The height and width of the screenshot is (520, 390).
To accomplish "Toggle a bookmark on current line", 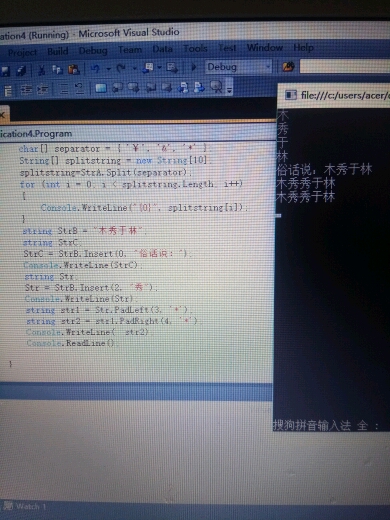I will coord(101,88).
